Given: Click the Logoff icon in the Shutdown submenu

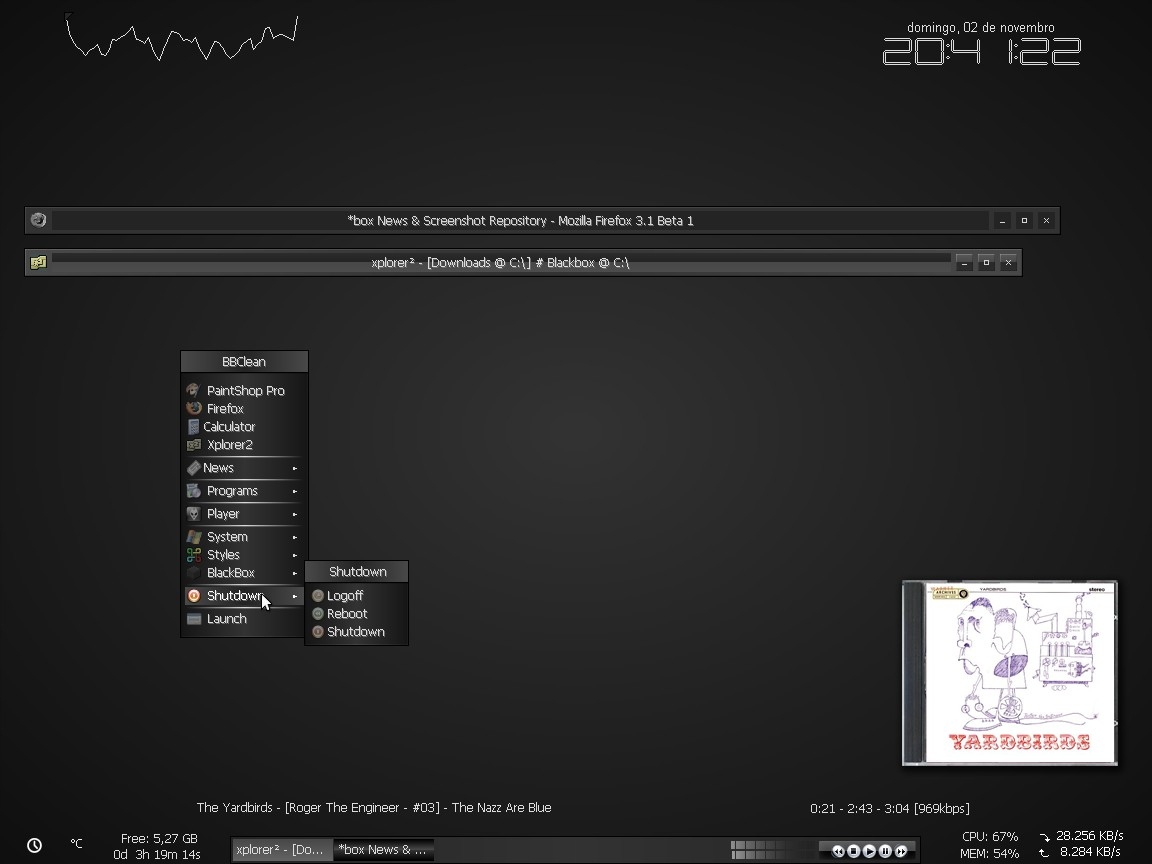Looking at the screenshot, I should (318, 596).
